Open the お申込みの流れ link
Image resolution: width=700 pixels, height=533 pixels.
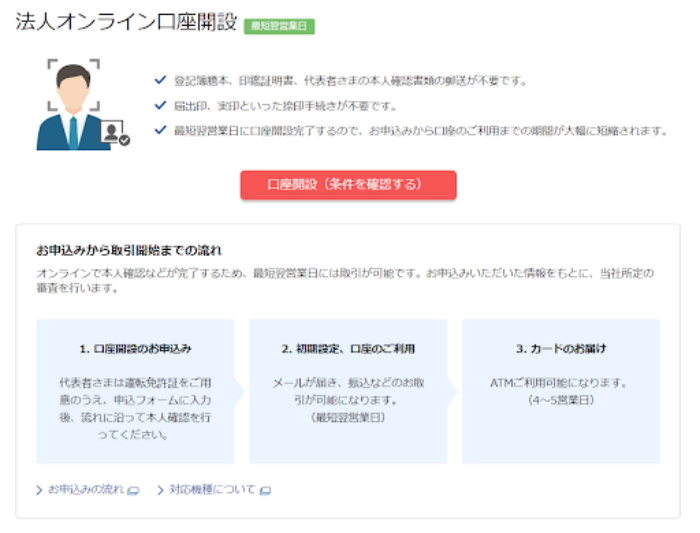click(x=86, y=490)
